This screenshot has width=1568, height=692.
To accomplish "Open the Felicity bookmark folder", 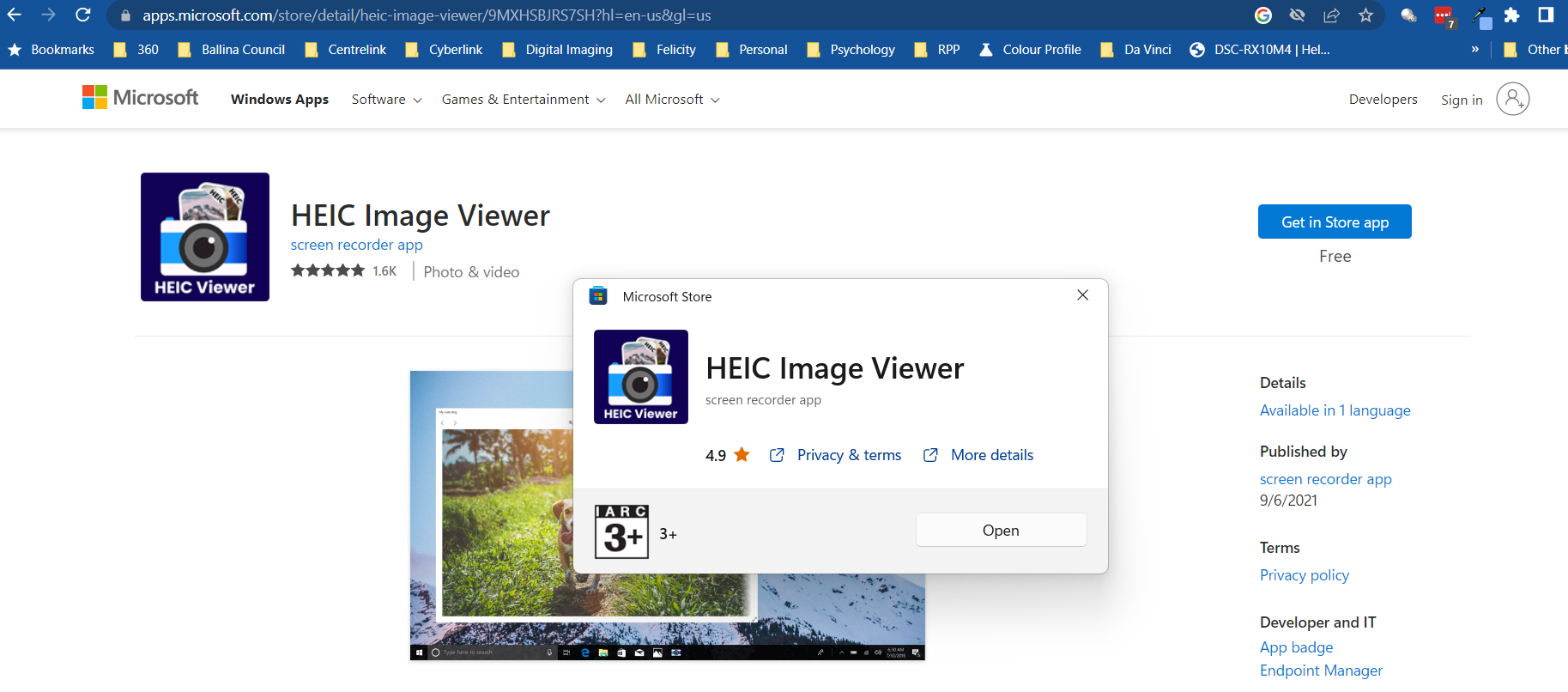I will coord(664,50).
